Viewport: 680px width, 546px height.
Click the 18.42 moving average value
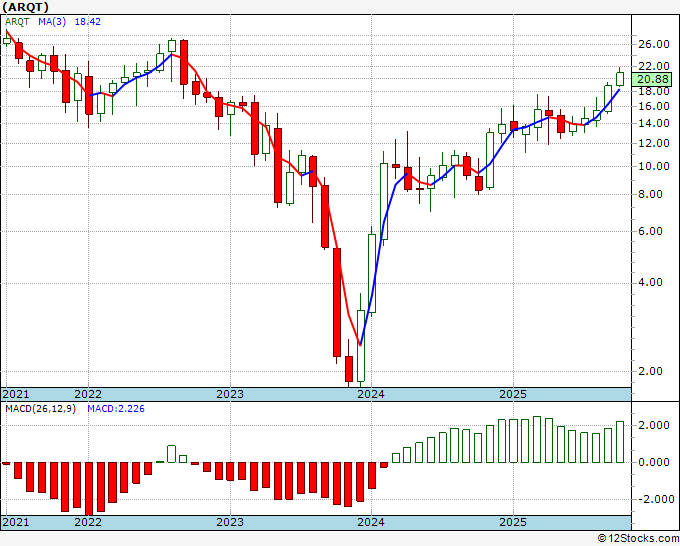click(88, 22)
